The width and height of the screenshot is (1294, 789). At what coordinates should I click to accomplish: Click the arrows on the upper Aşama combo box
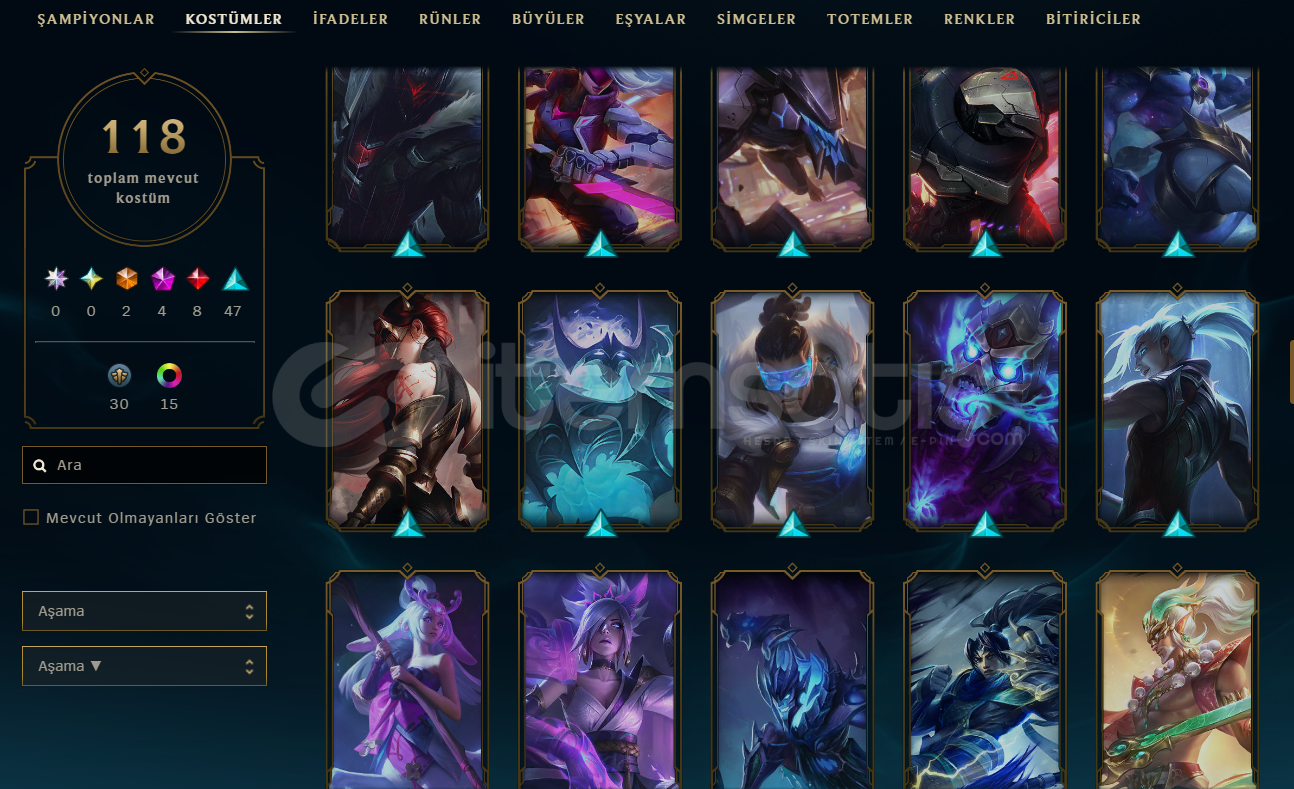point(249,611)
